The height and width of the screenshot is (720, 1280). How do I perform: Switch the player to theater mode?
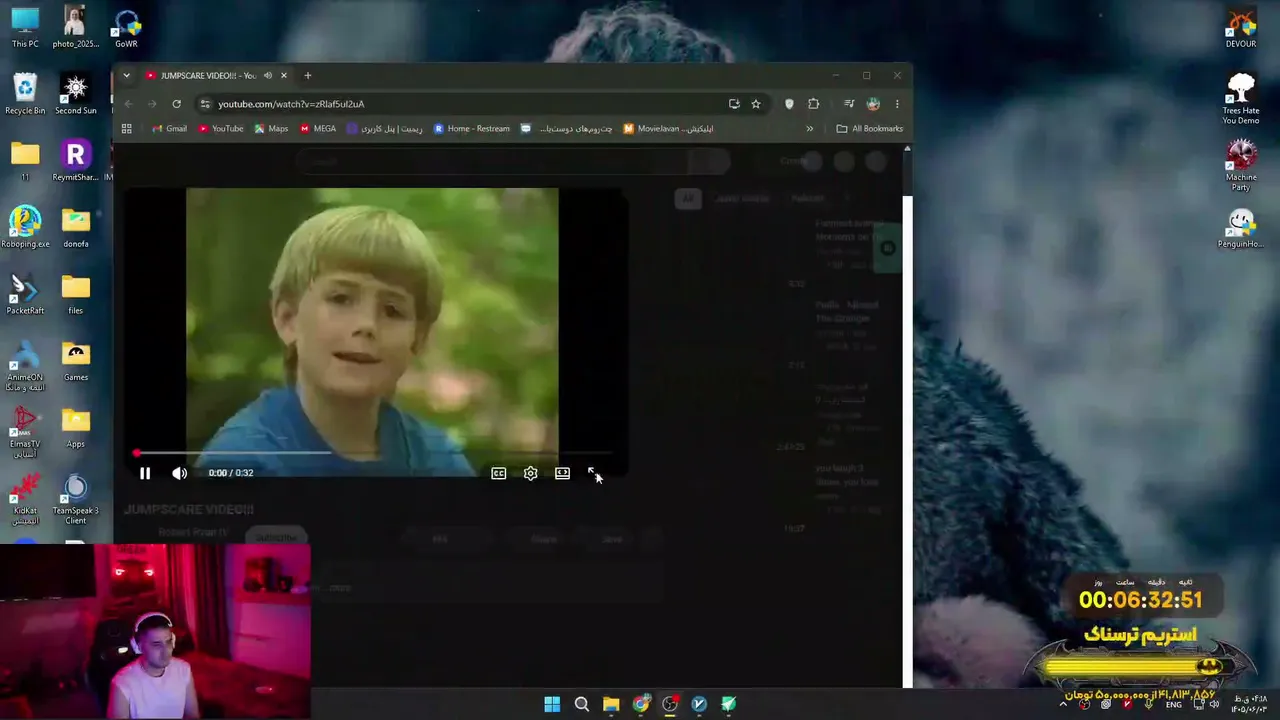(x=562, y=473)
